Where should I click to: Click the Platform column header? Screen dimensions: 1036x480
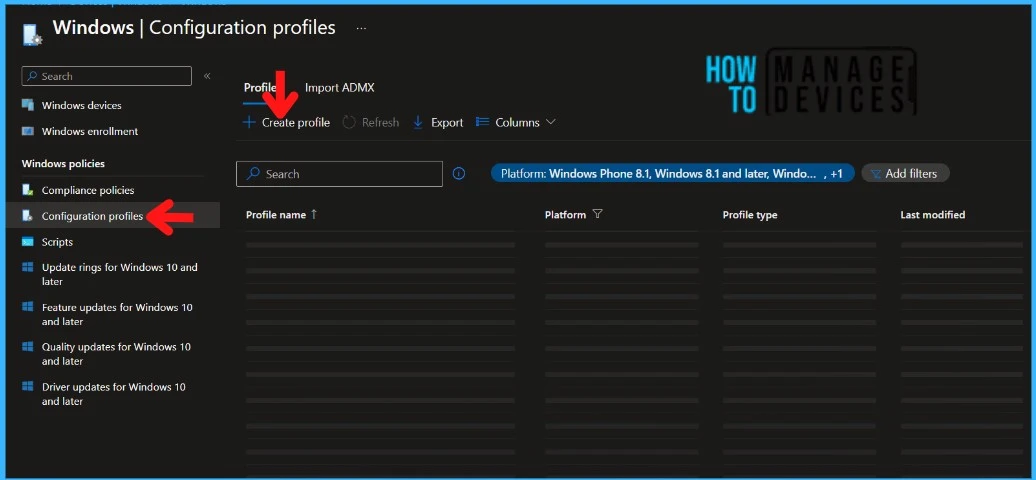[565, 214]
